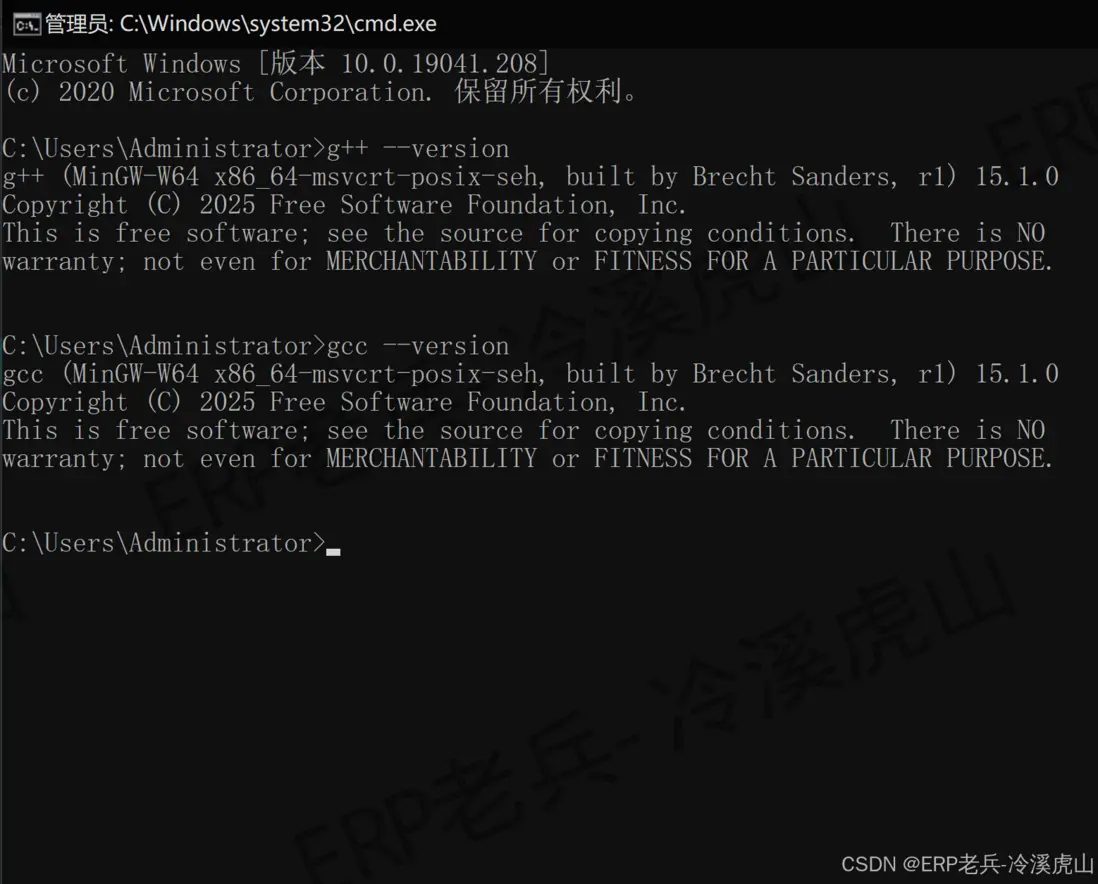Image resolution: width=1098 pixels, height=884 pixels.
Task: Click the cmd.exe icon in title bar
Action: click(27, 25)
